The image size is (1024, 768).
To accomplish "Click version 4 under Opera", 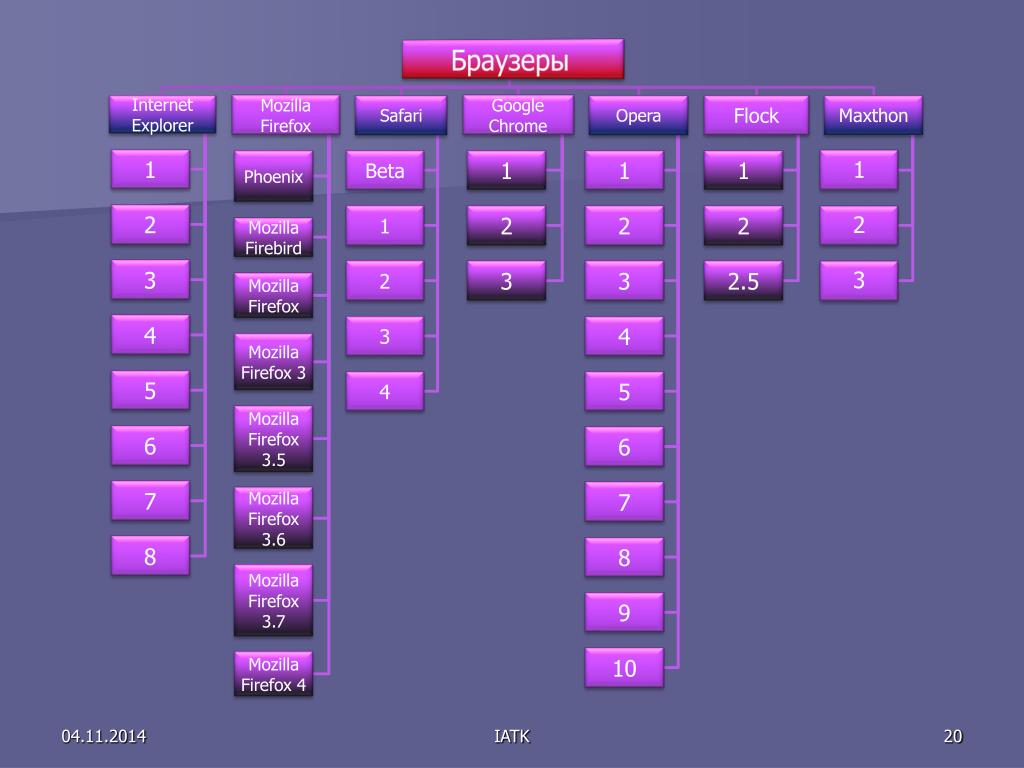I will pyautogui.click(x=624, y=336).
